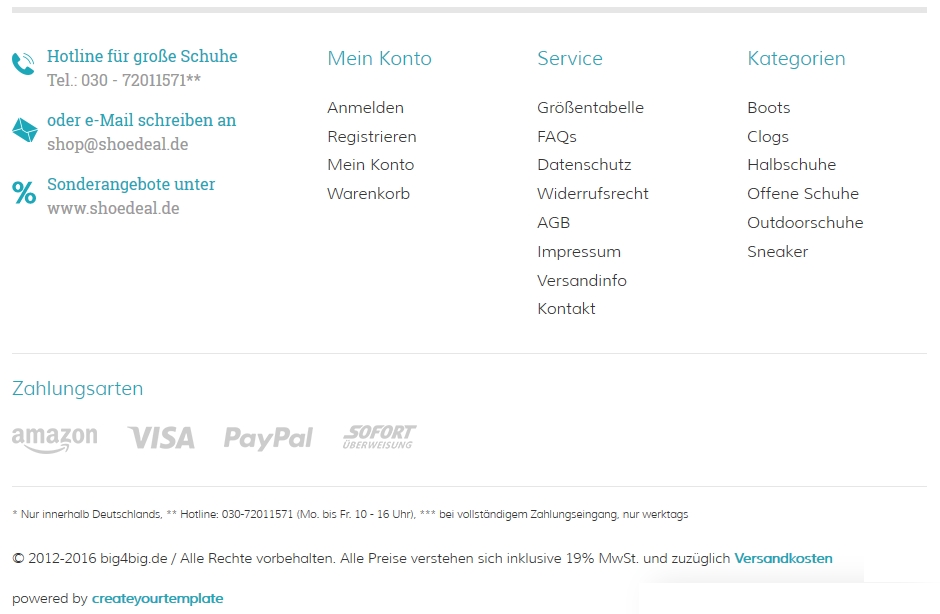The image size is (940, 614).
Task: Browse the Sneaker category
Action: pyautogui.click(x=777, y=252)
